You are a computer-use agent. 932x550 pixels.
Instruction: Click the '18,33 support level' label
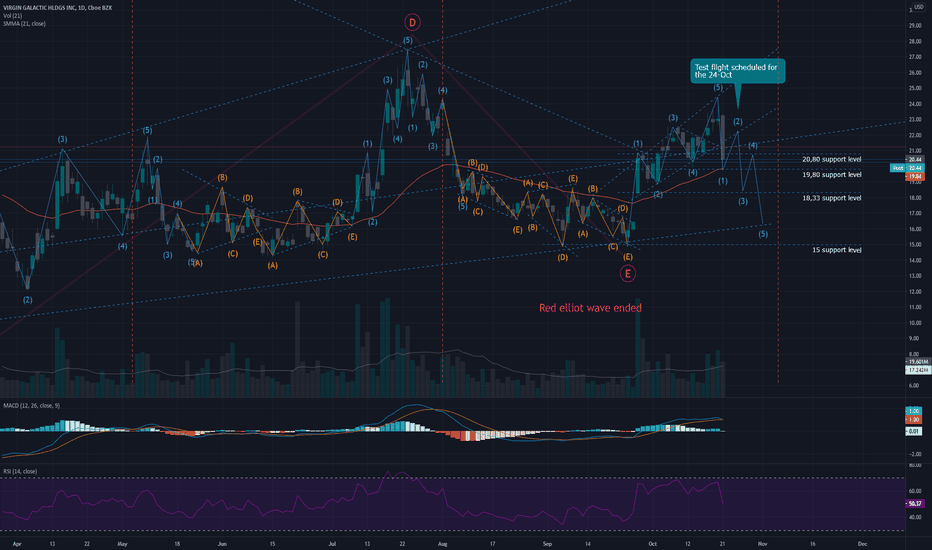[832, 198]
